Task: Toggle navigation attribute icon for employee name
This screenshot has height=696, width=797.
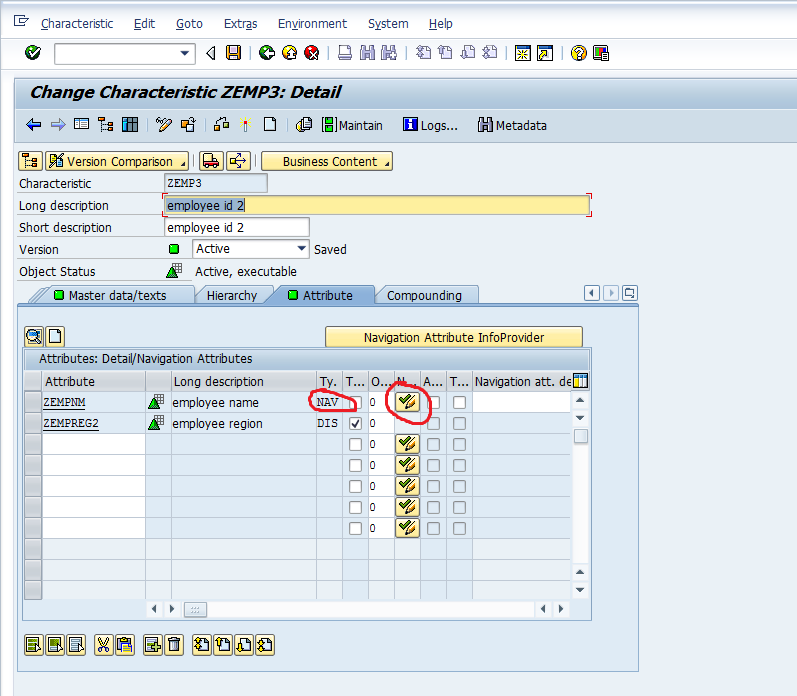Action: 407,402
